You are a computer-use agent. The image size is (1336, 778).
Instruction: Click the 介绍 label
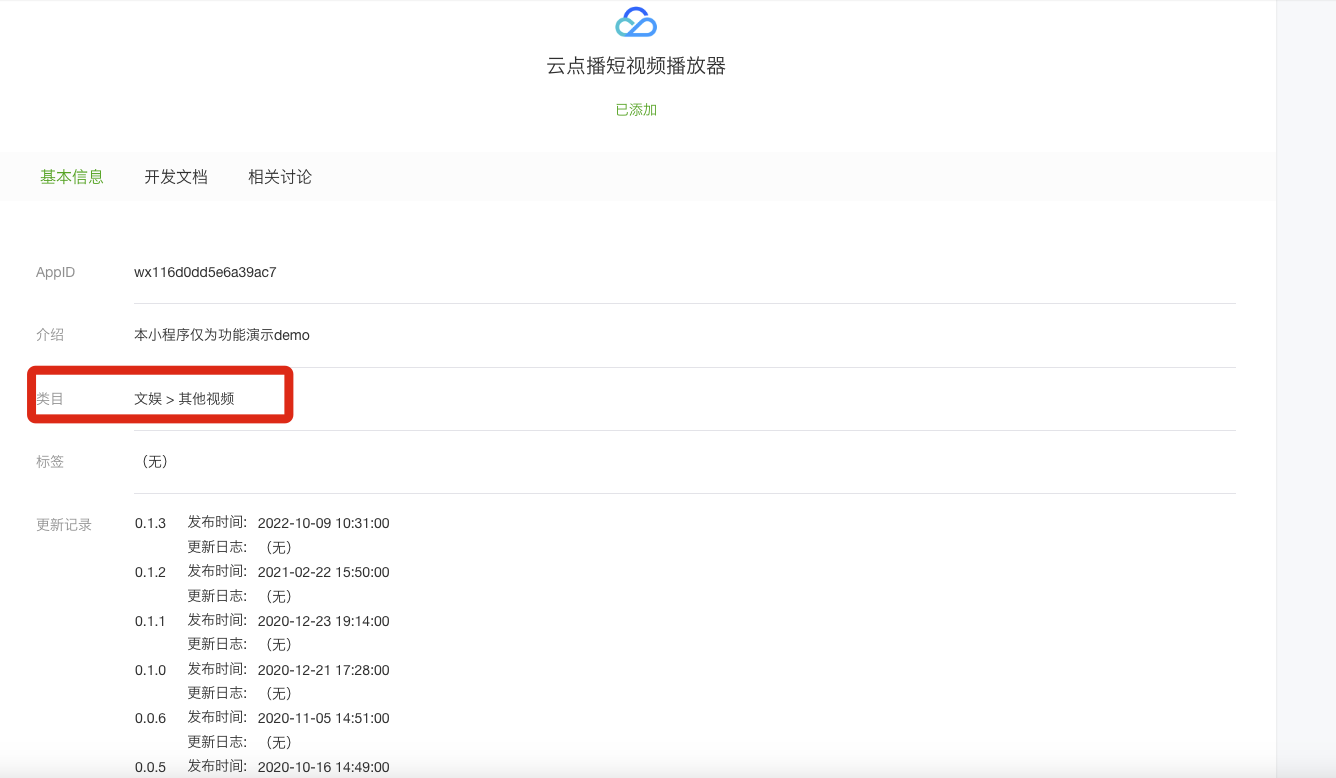tap(50, 335)
